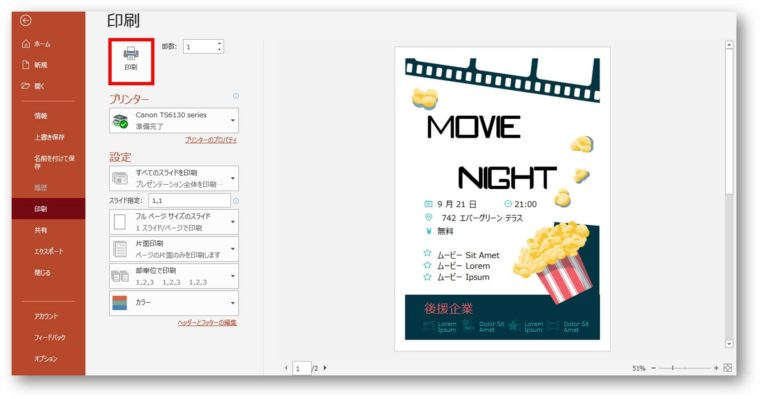Open the ヘッダーとフッターの編集 link
Image resolution: width=760 pixels, height=399 pixels.
[x=207, y=322]
